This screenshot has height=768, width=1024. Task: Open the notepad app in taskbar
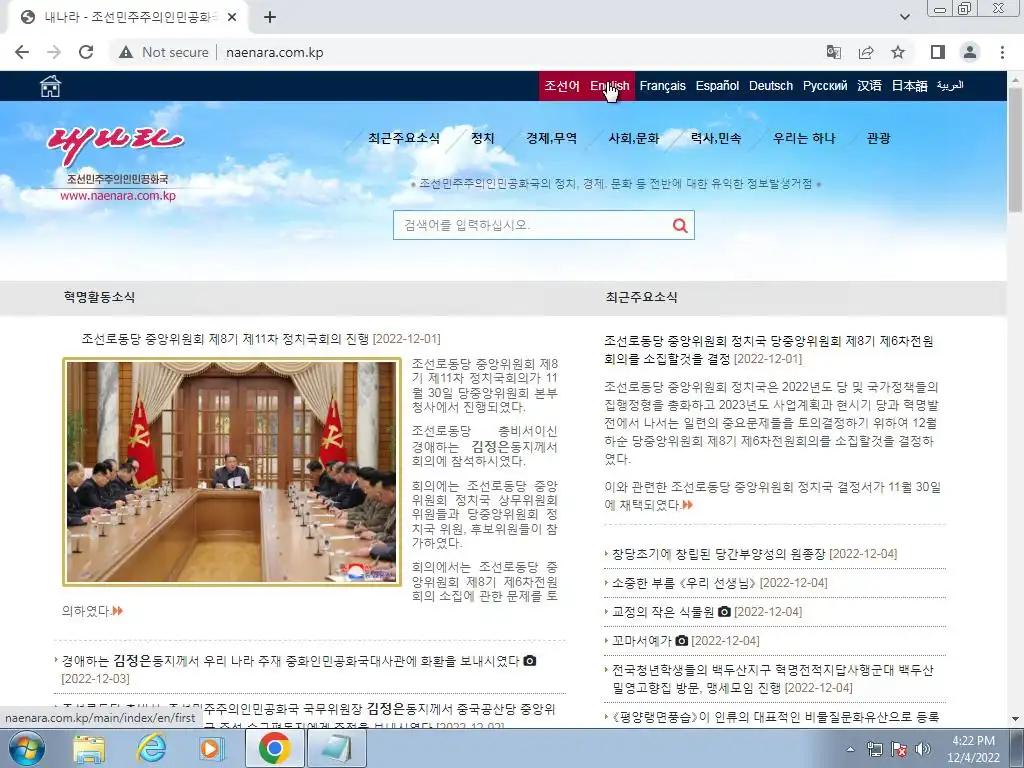pyautogui.click(x=336, y=748)
